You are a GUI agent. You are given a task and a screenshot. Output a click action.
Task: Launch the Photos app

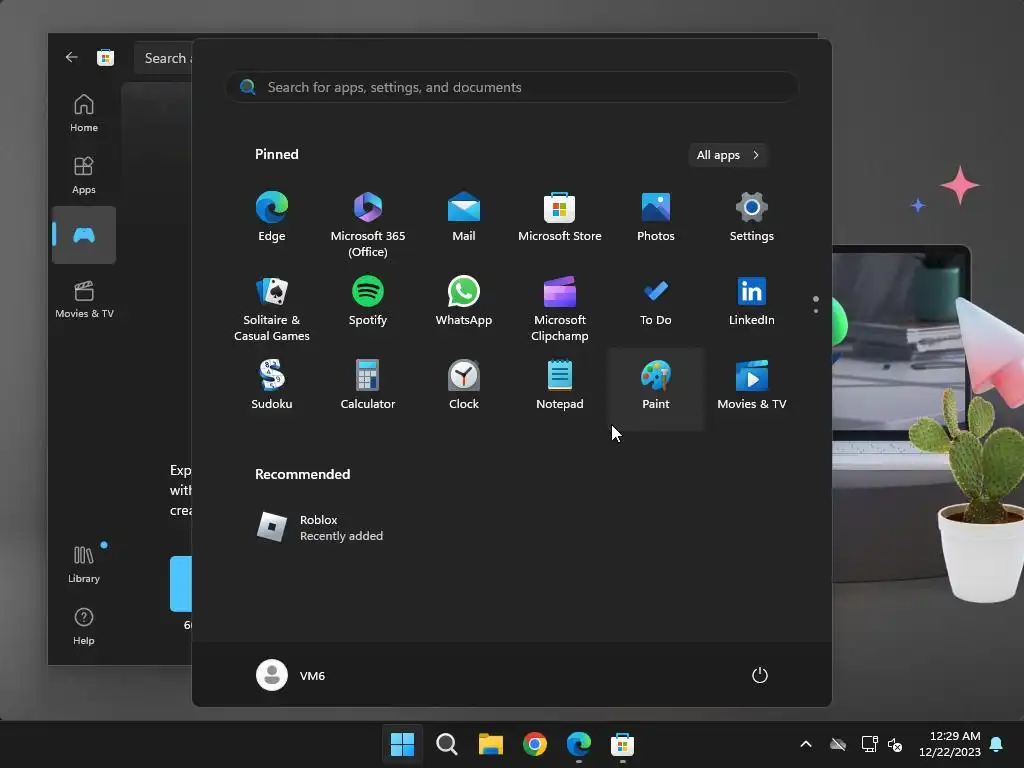tap(656, 217)
